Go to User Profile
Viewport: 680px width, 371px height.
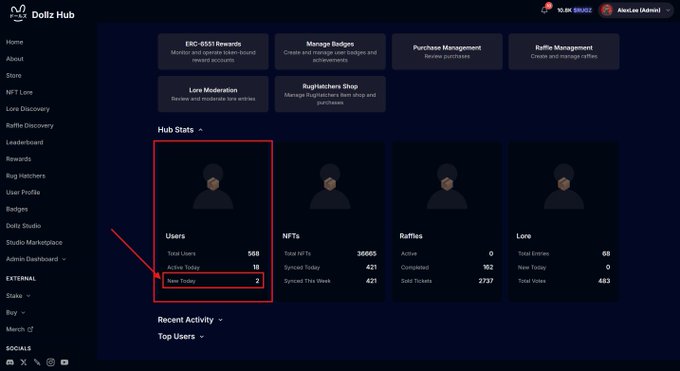(x=23, y=192)
